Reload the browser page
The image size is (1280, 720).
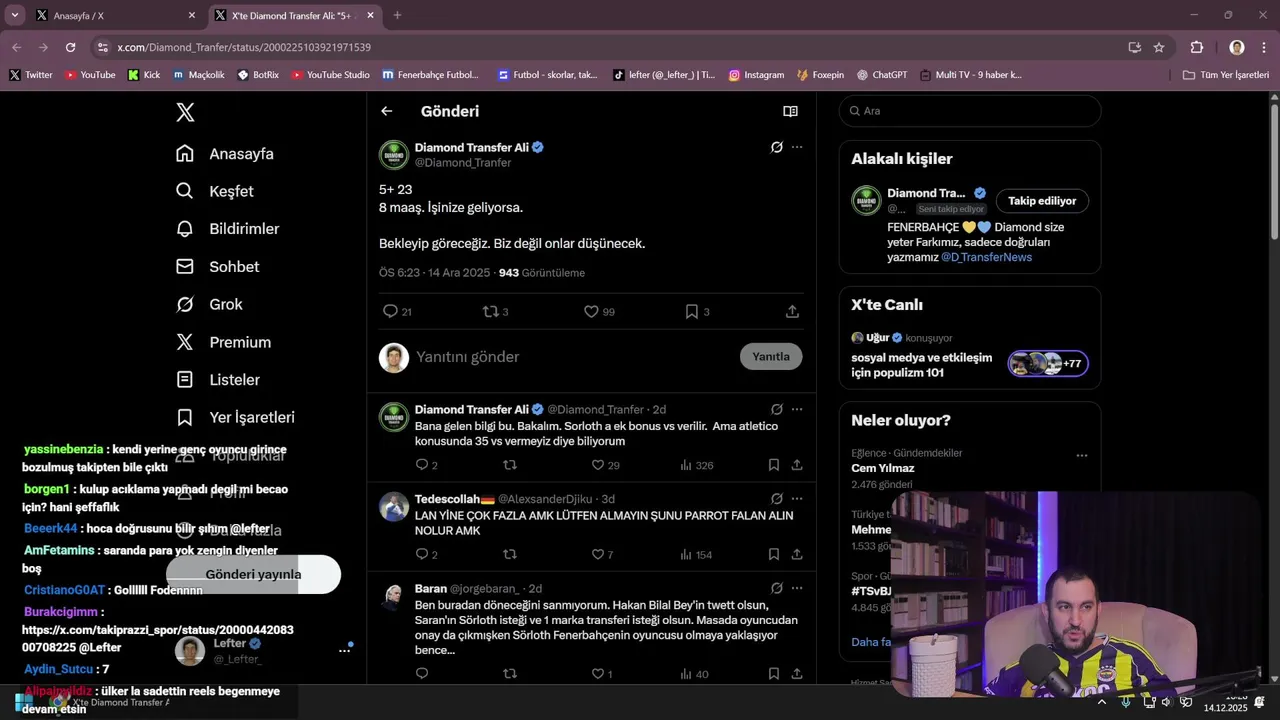[70, 47]
